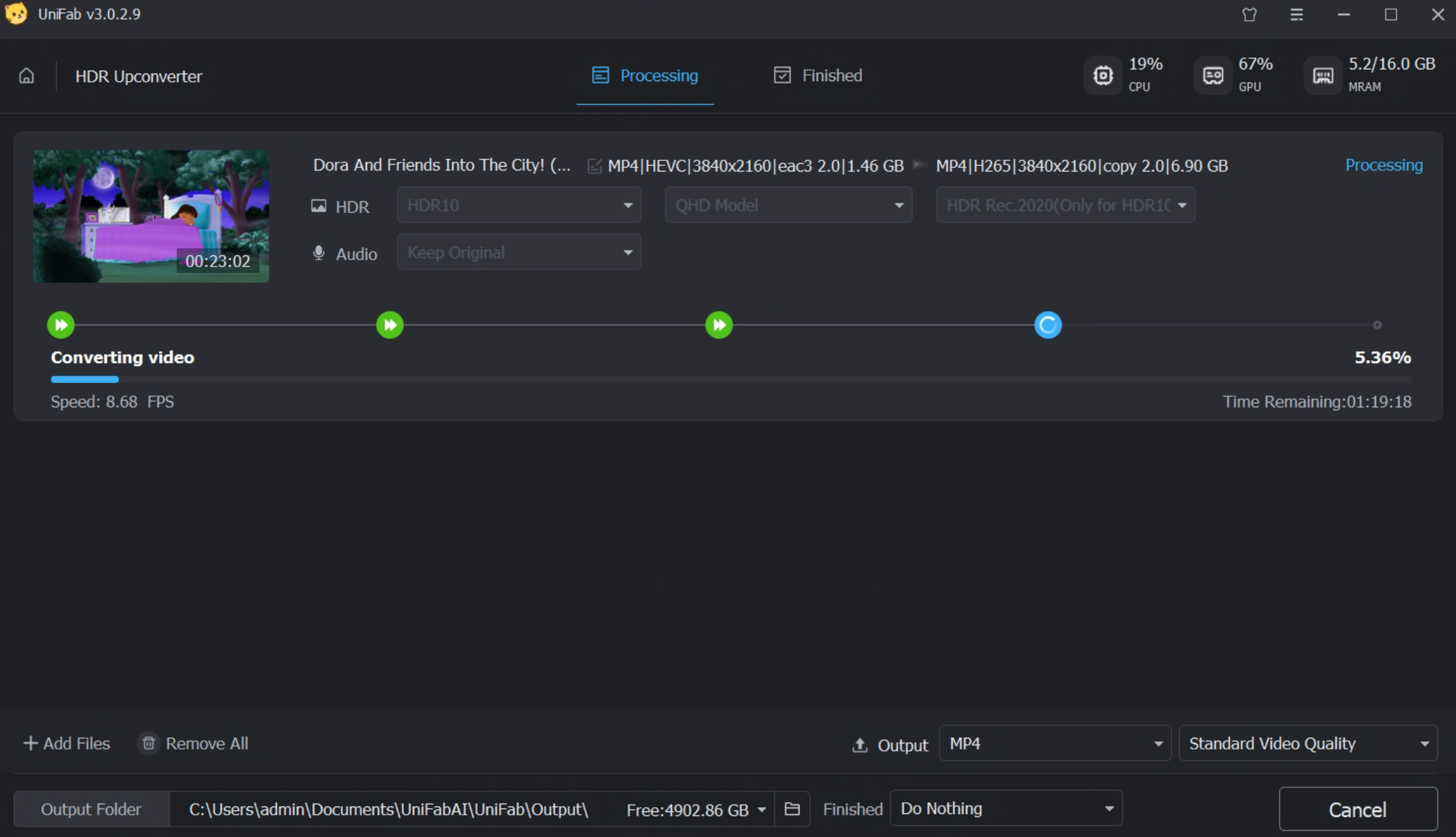Expand the HDR10 dropdown

pyautogui.click(x=518, y=205)
